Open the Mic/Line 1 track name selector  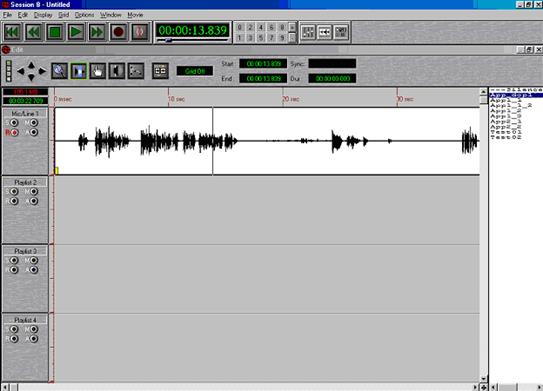[x=25, y=114]
